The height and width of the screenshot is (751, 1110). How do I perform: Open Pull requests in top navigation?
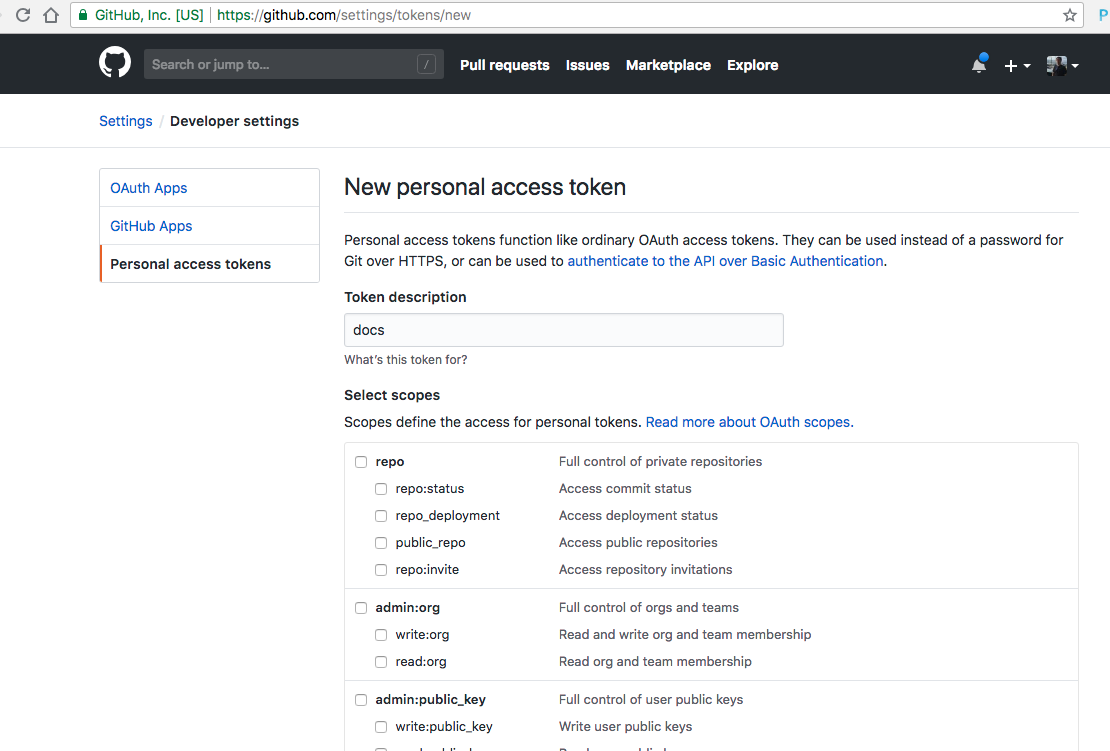(504, 65)
